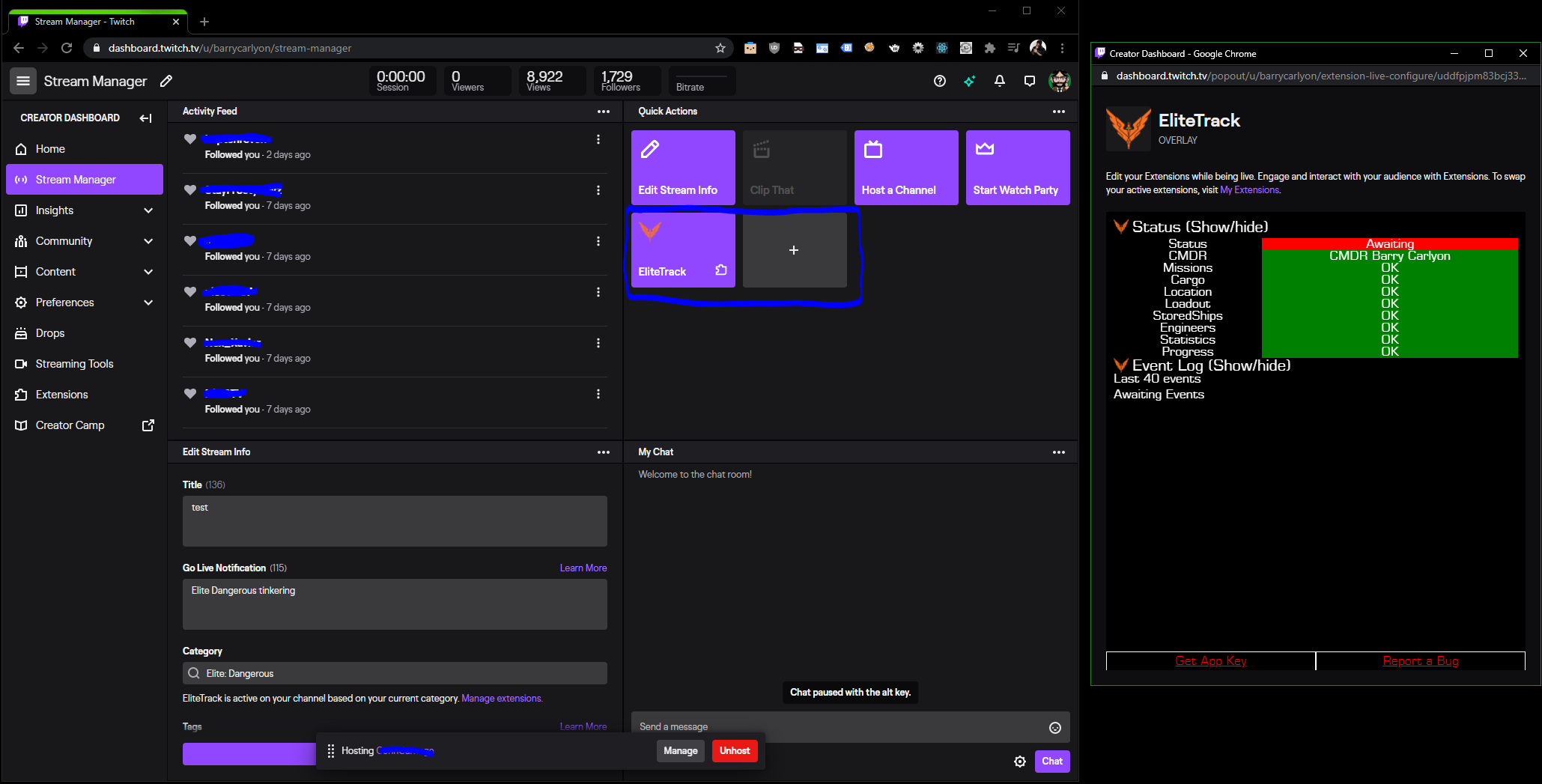Click the Go Live Notification field

point(395,604)
